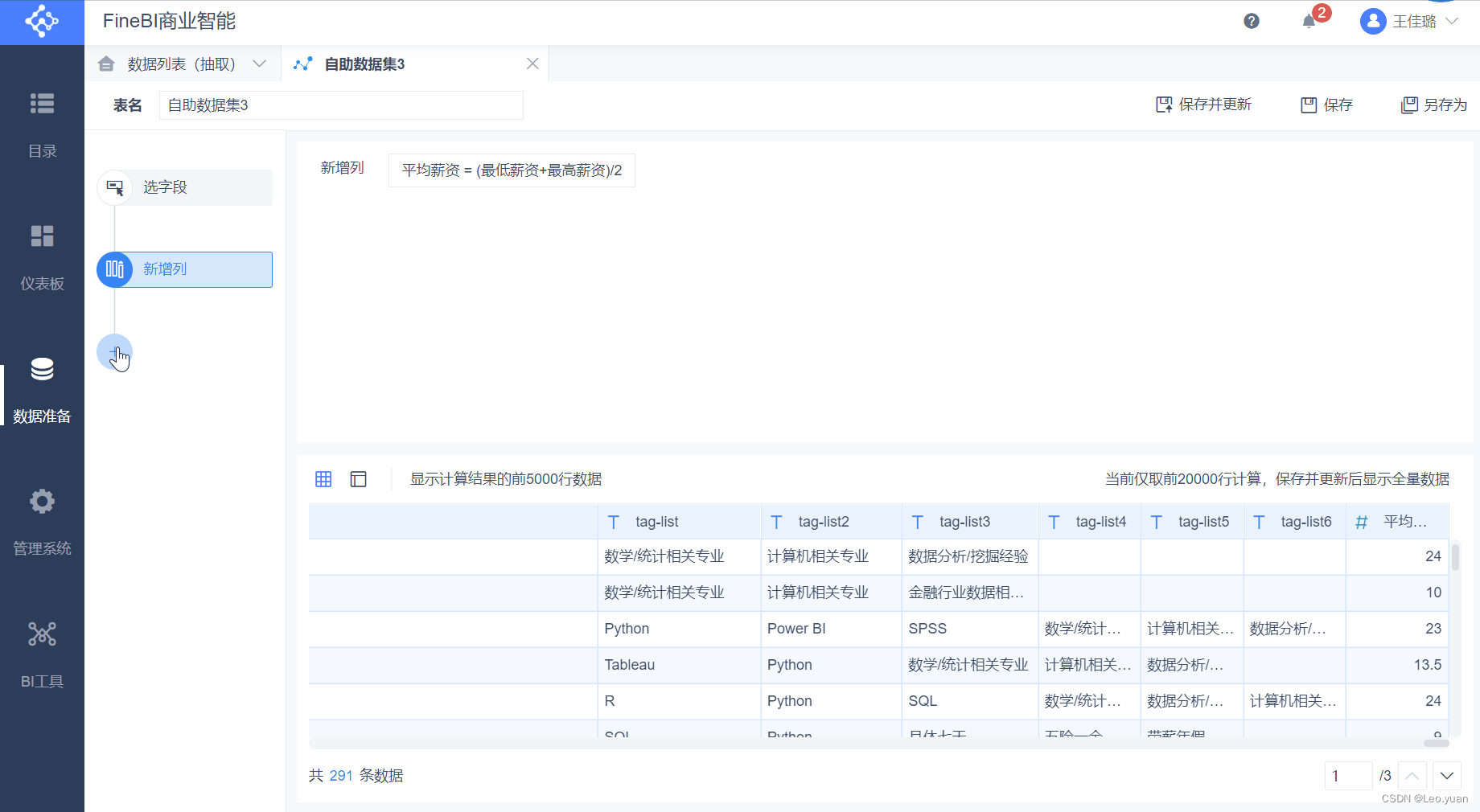Select the 选字段 step
This screenshot has height=812, width=1480.
click(185, 187)
